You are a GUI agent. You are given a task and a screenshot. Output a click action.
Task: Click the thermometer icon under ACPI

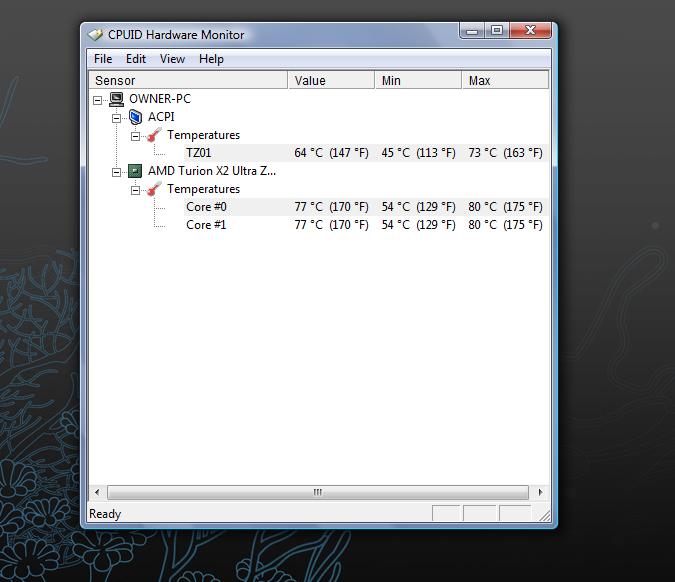coord(154,135)
